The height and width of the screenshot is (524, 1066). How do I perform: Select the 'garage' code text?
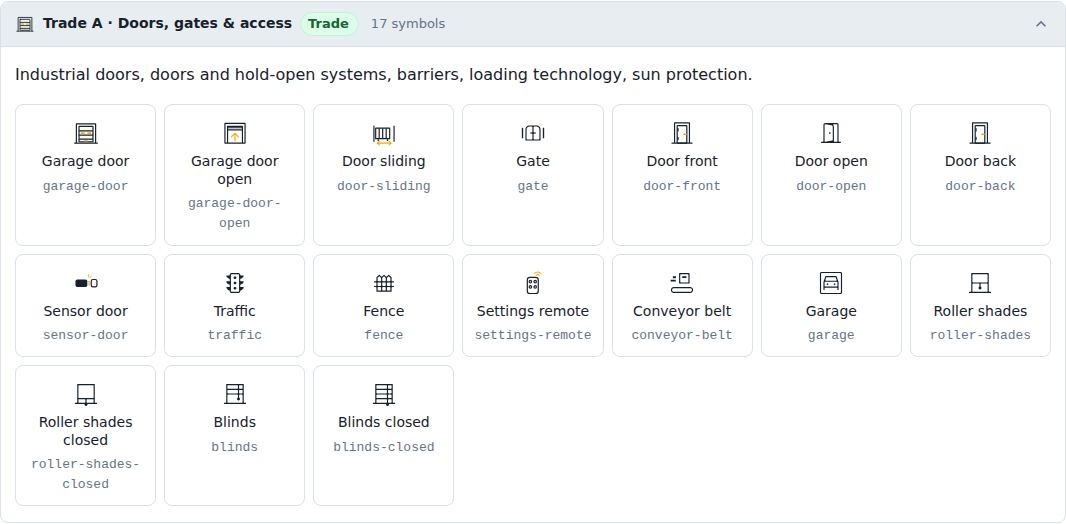point(831,334)
